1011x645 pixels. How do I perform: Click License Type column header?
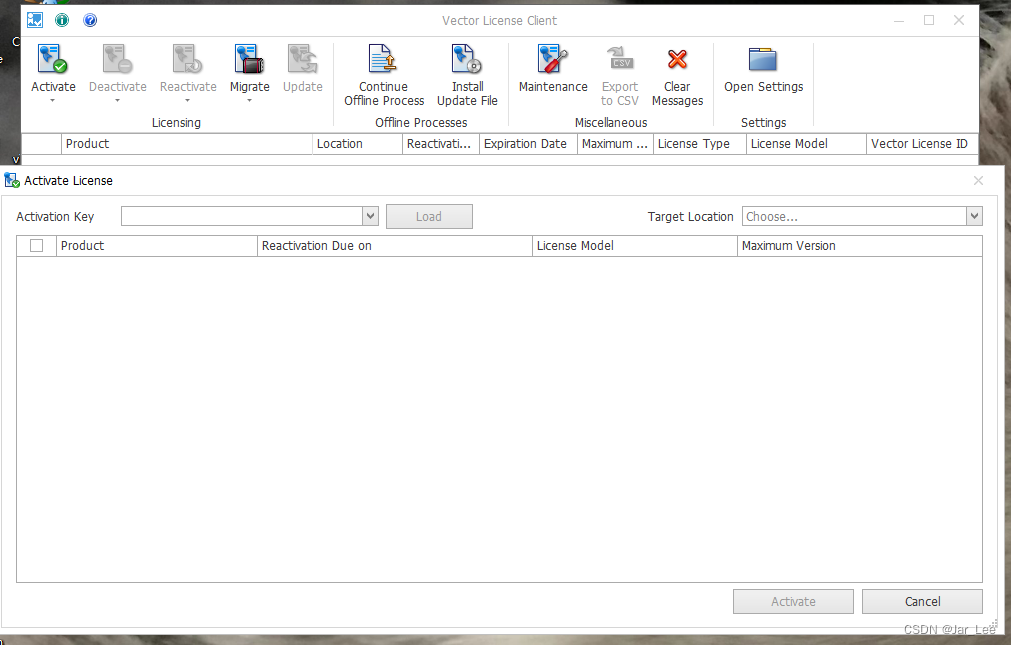click(x=700, y=144)
